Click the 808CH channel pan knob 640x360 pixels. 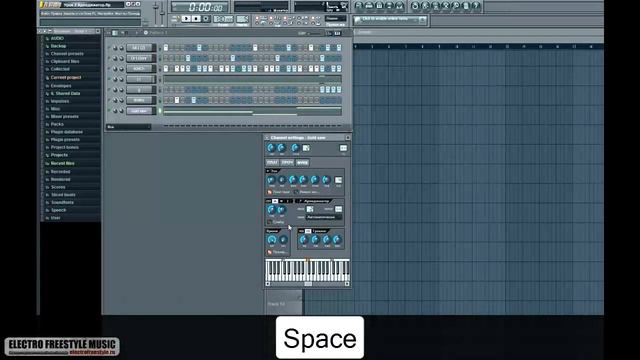click(115, 69)
